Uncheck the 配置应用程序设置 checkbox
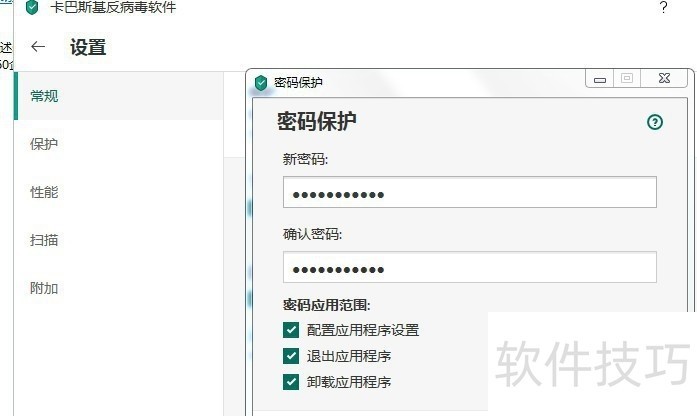This screenshot has width=697, height=416. (x=291, y=330)
